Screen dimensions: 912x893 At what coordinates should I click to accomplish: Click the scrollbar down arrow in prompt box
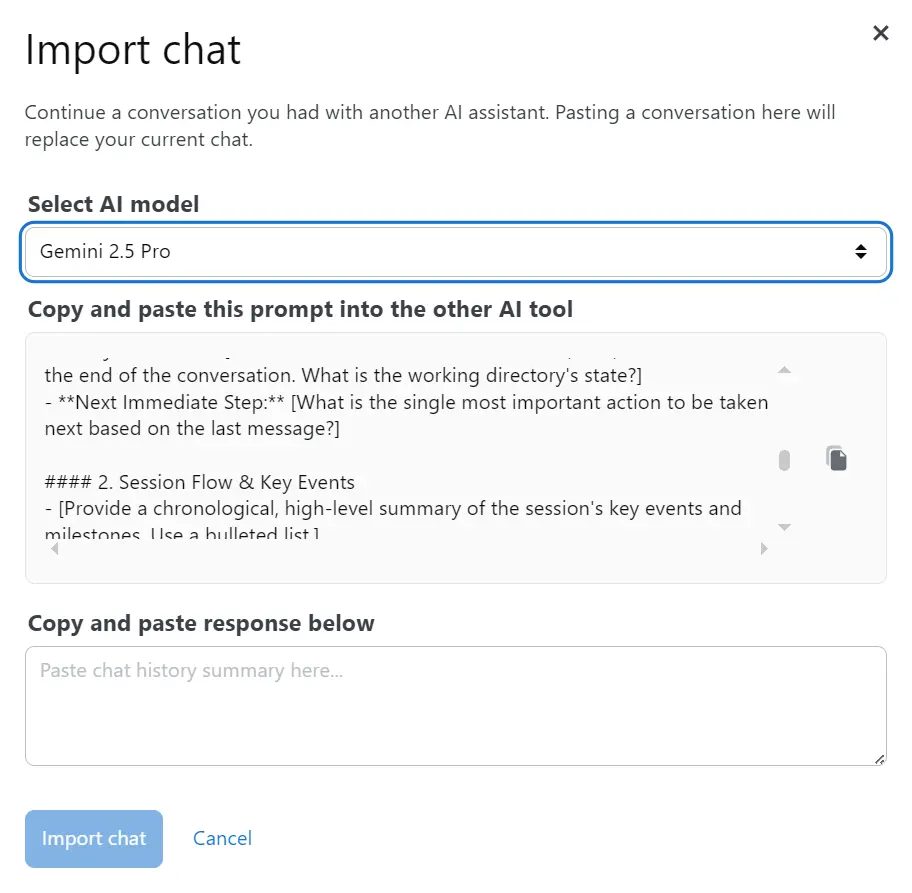[785, 527]
